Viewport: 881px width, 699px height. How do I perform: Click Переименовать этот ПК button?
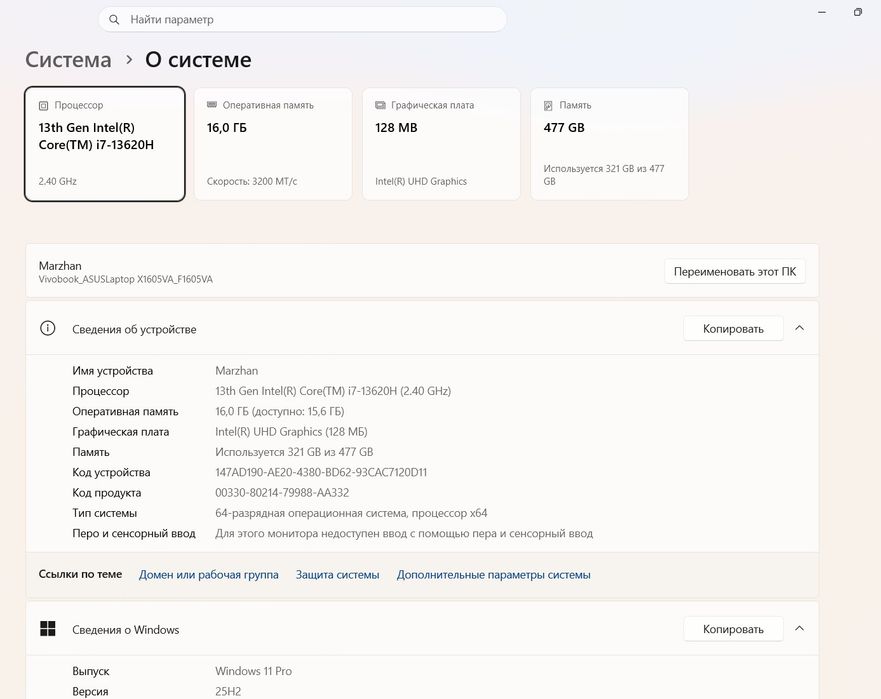point(735,271)
